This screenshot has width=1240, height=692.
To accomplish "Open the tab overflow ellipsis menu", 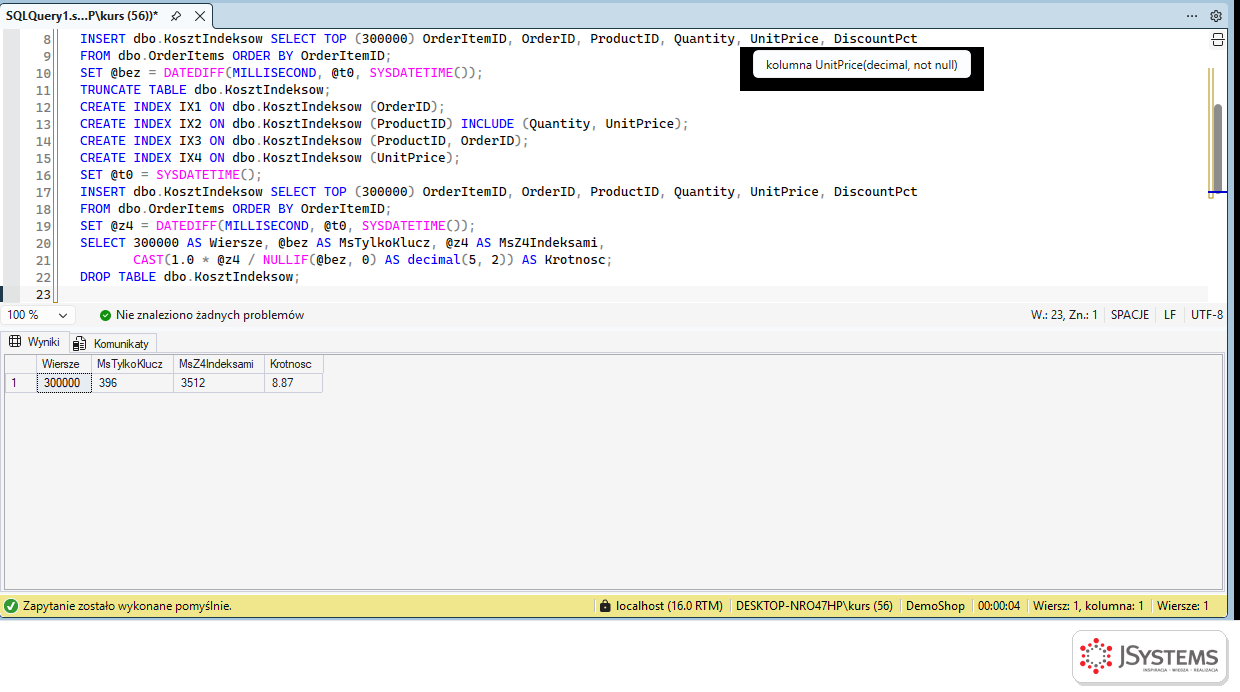I will 1192,16.
